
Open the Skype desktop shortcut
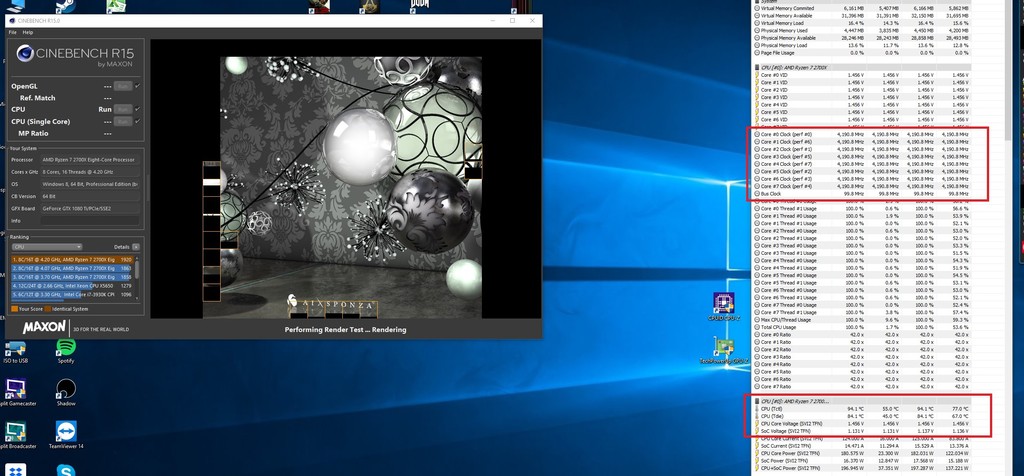[x=65, y=469]
